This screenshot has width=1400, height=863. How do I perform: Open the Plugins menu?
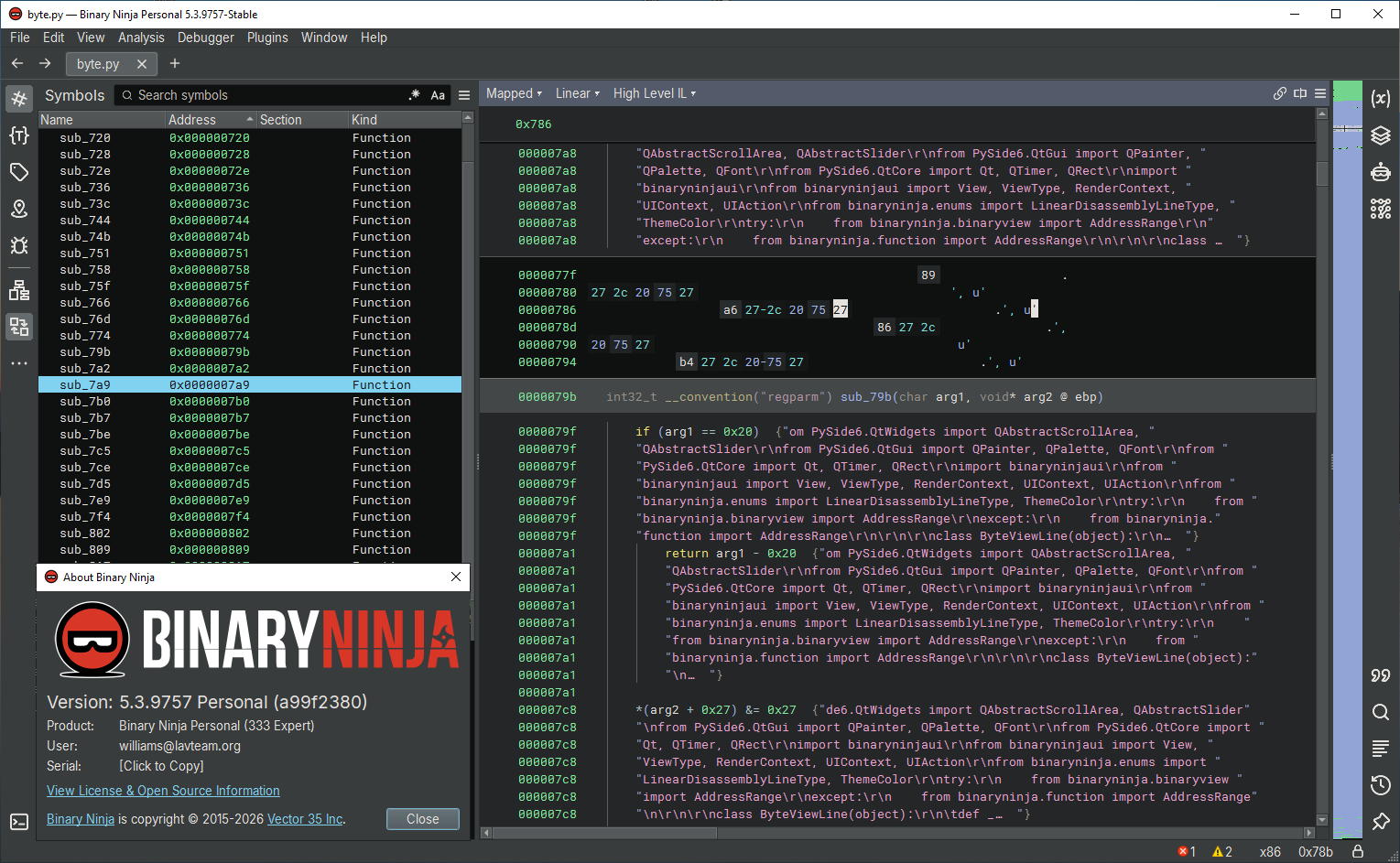click(x=267, y=38)
